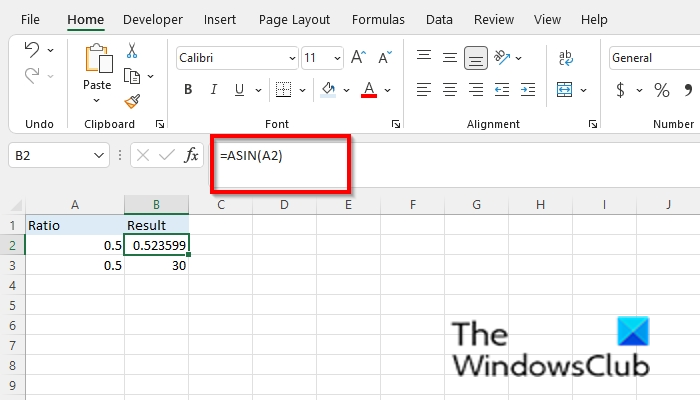The image size is (700, 400).
Task: Increase font size with larger A icon
Action: pyautogui.click(x=361, y=59)
